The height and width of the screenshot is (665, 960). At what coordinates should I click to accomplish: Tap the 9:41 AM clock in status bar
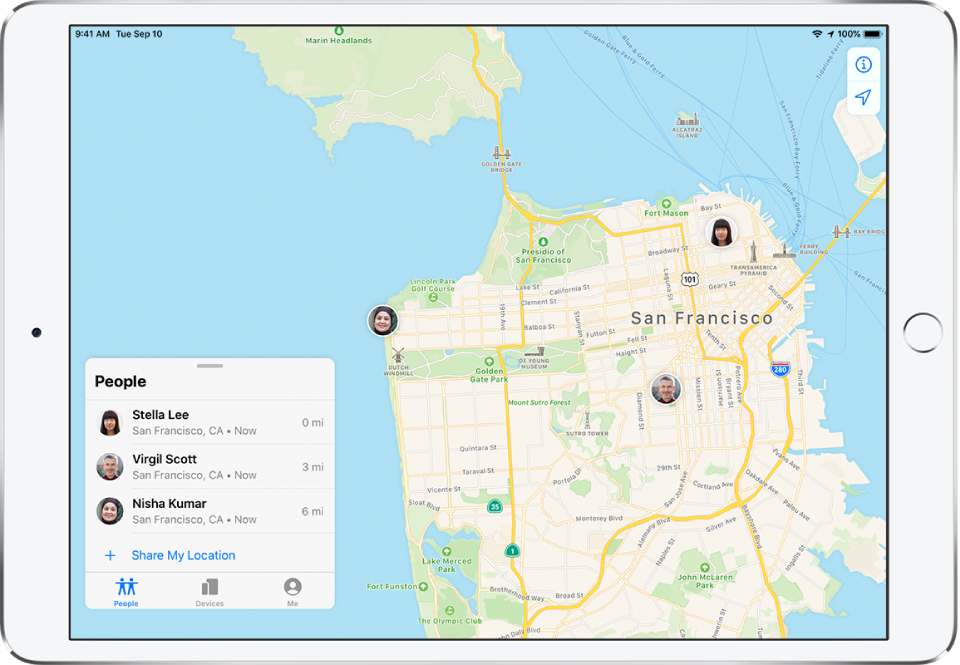92,34
